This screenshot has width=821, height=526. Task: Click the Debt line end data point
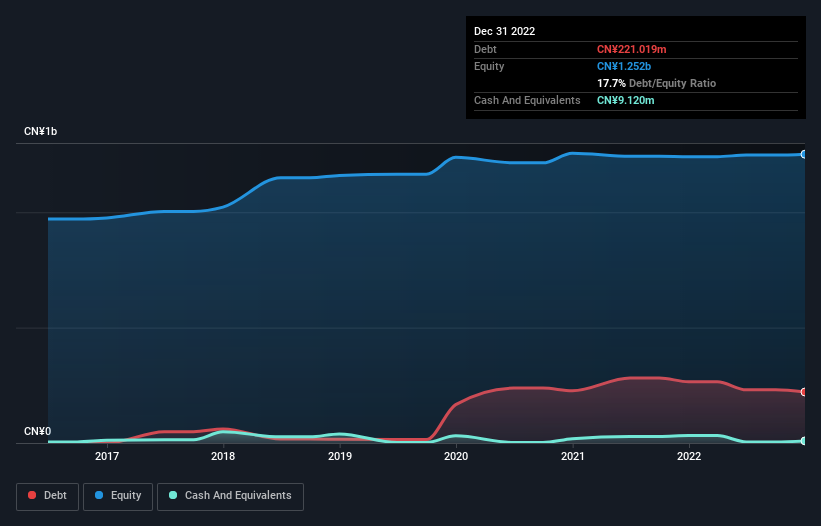pyautogui.click(x=804, y=391)
